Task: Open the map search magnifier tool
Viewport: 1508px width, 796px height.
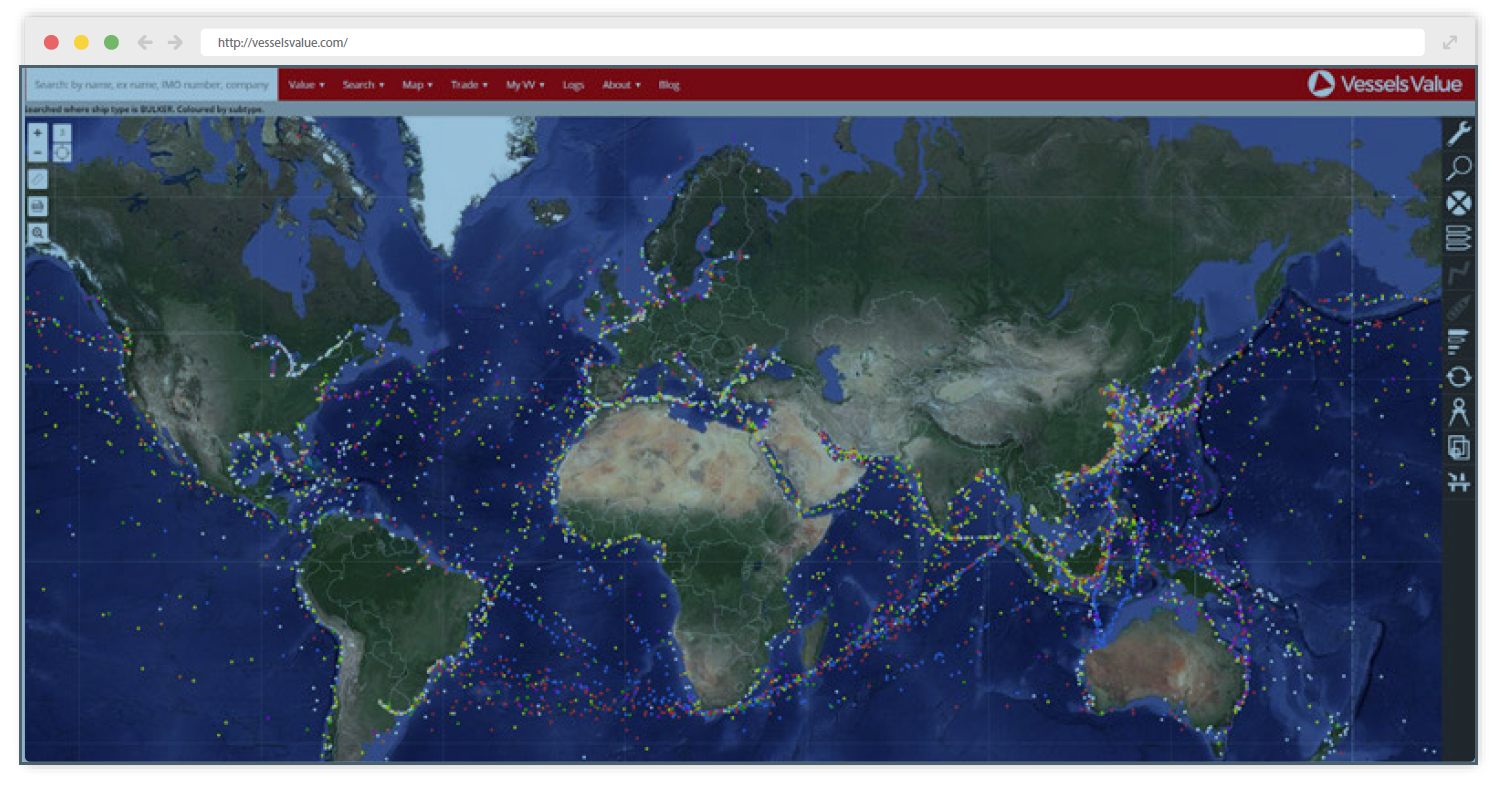Action: click(1458, 167)
